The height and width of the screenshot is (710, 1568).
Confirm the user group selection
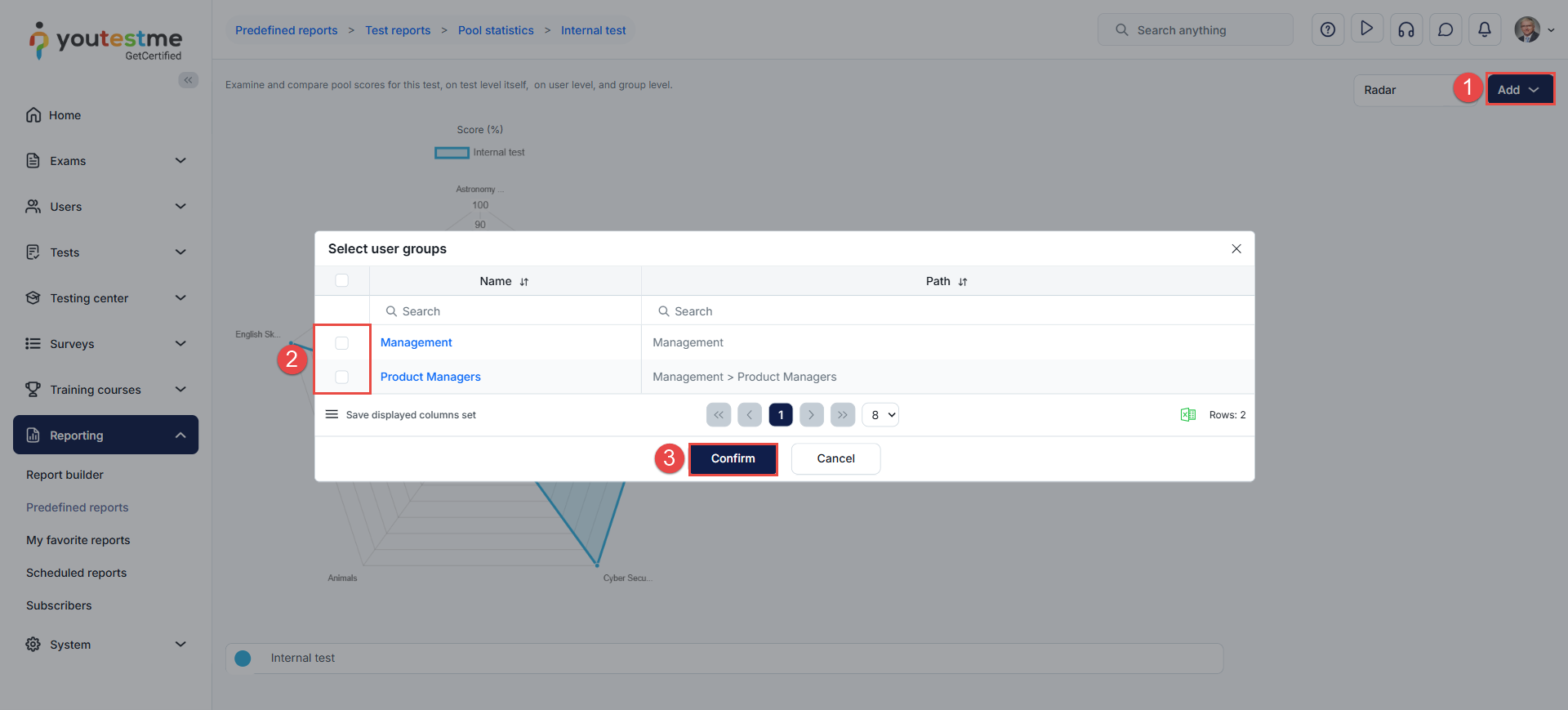click(x=733, y=458)
